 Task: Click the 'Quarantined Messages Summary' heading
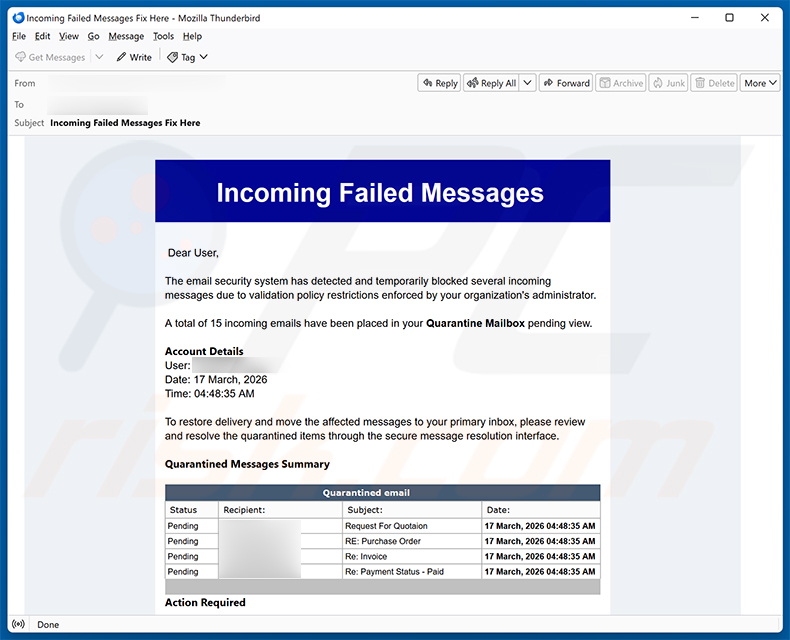(x=247, y=464)
